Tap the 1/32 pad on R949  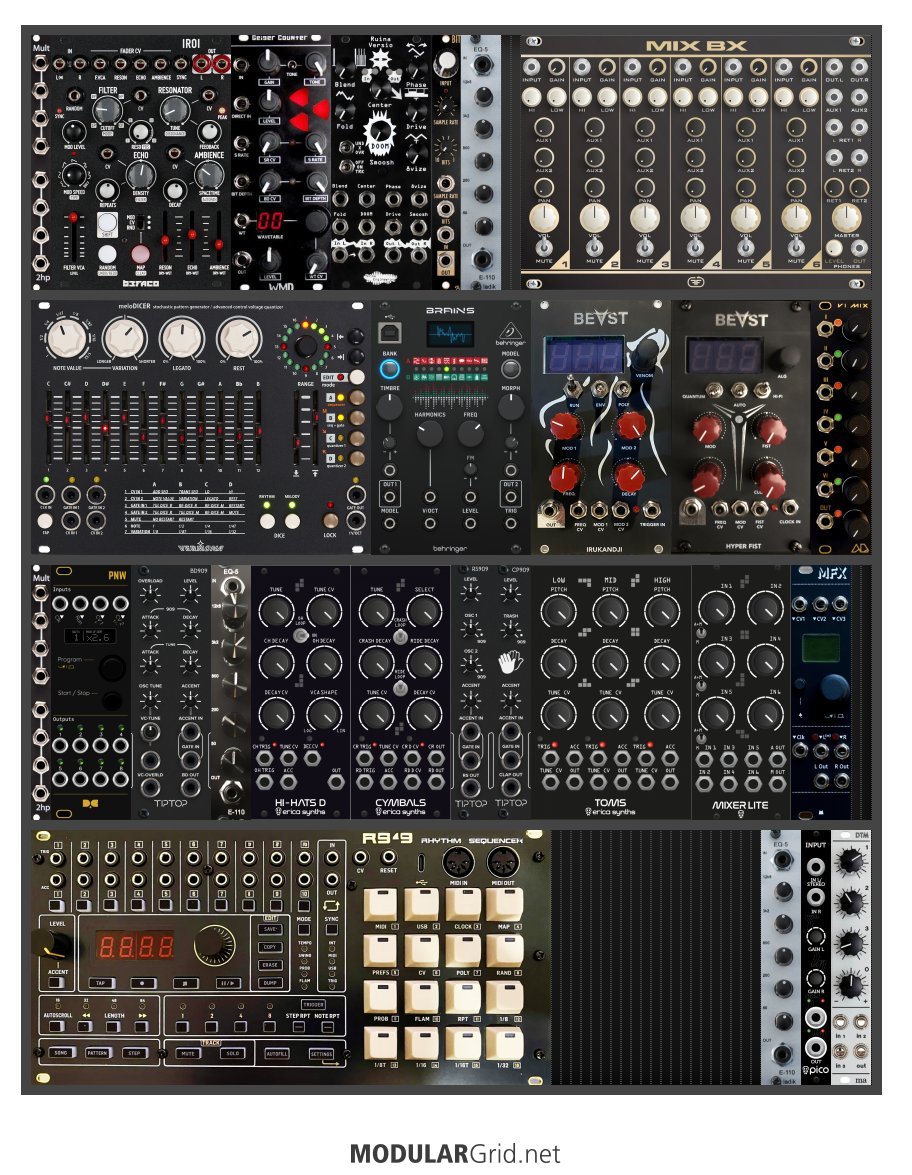coord(504,1043)
